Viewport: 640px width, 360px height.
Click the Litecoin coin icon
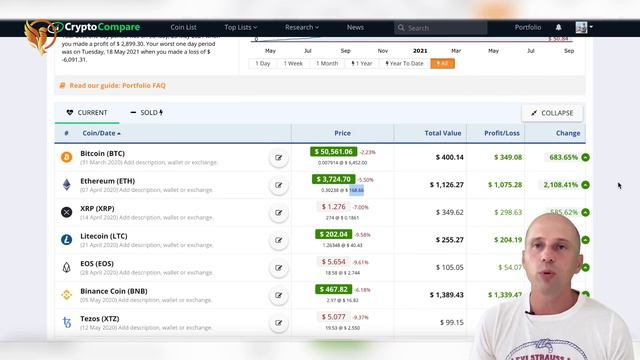coord(67,240)
